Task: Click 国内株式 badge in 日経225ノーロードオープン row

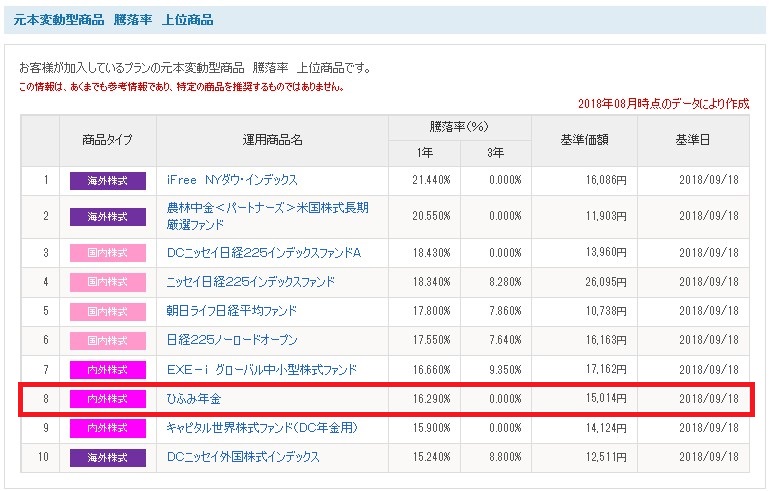Action: click(108, 340)
